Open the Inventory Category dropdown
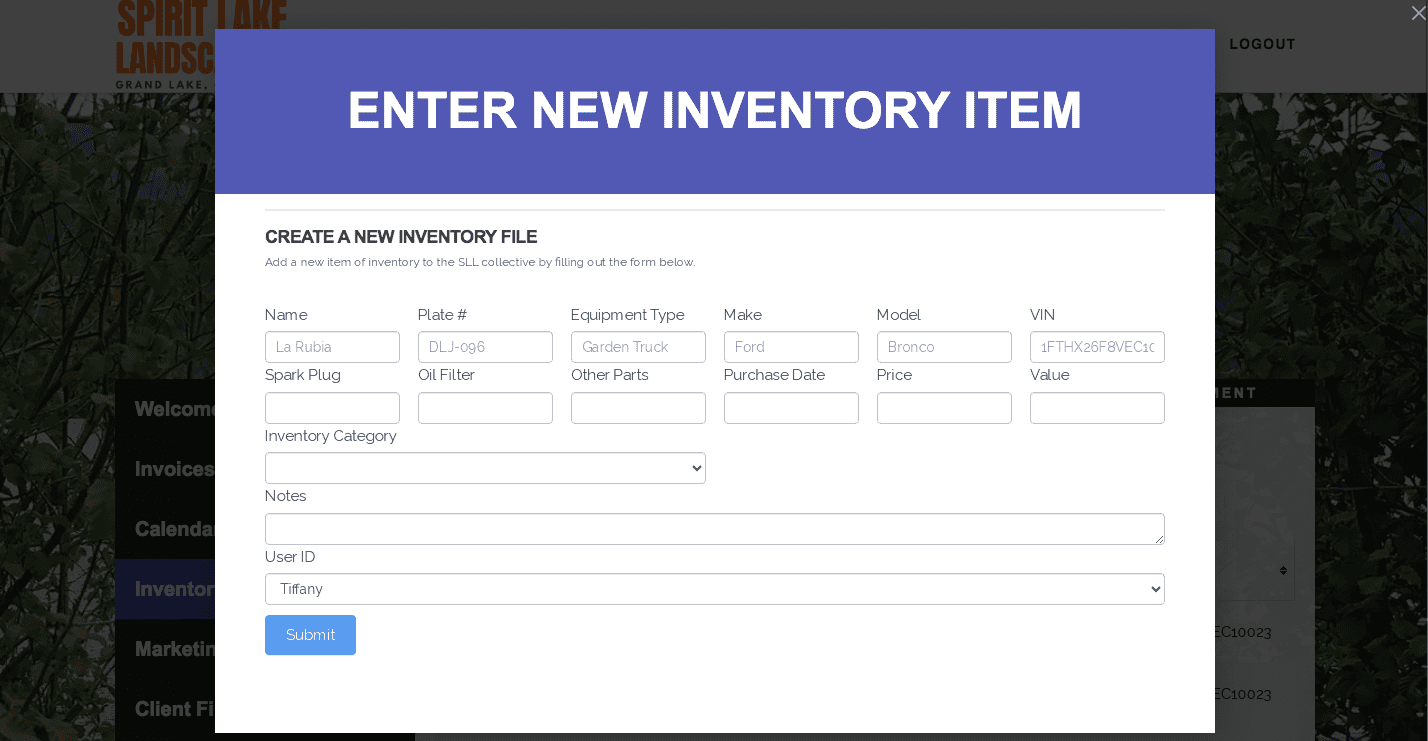 click(x=485, y=468)
